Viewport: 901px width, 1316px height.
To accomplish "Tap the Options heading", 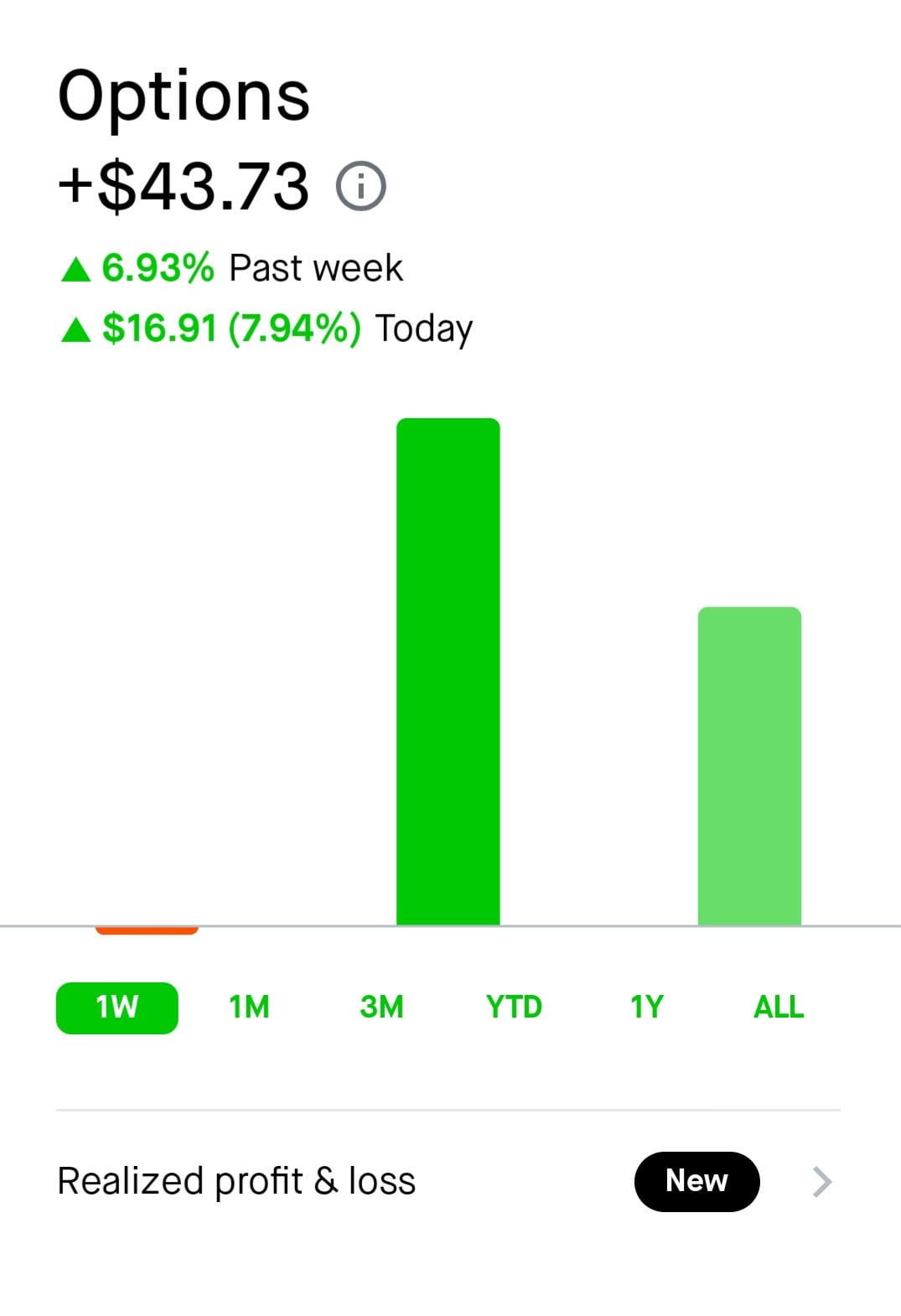I will [184, 96].
